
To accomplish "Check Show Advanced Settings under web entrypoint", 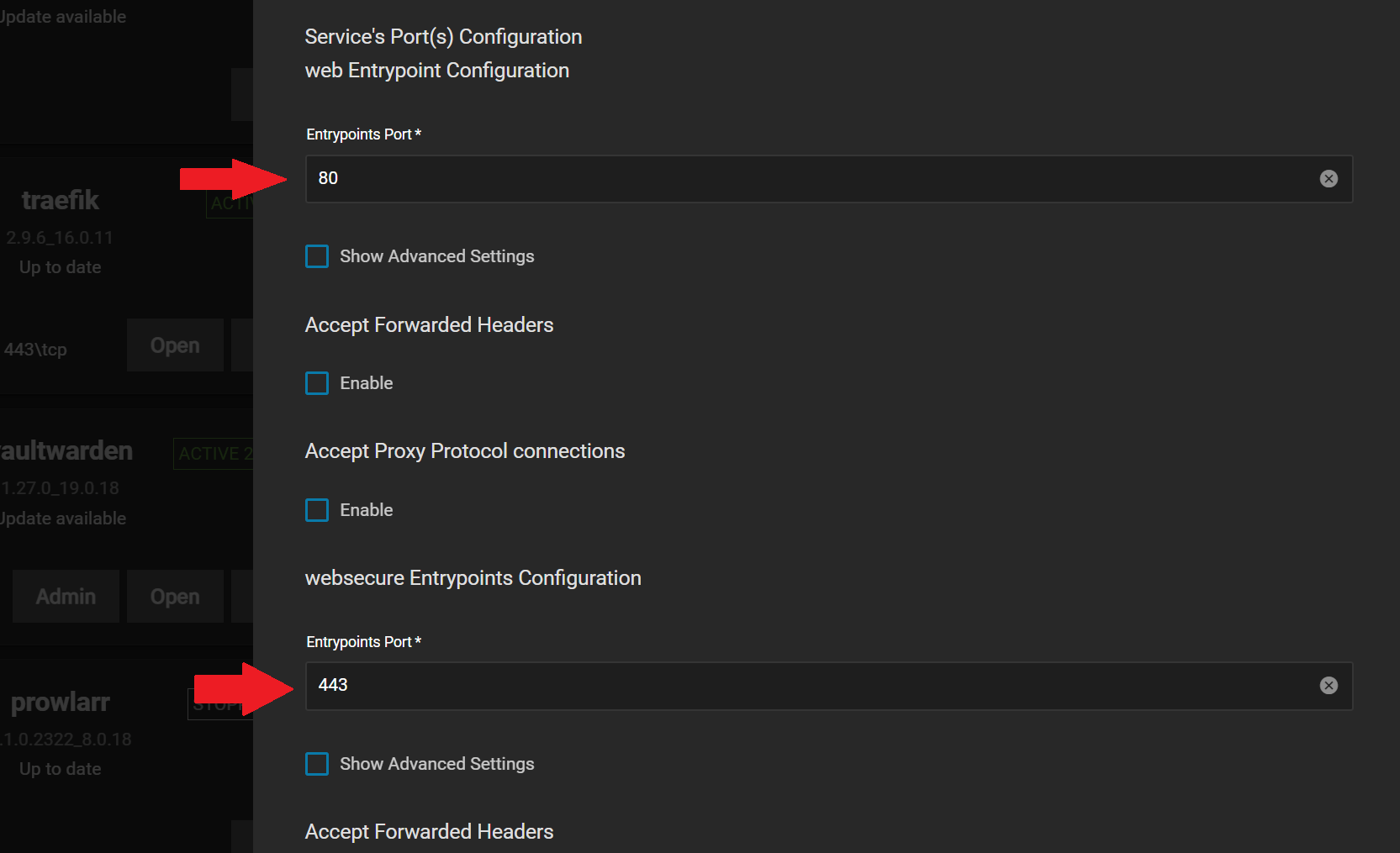I will click(316, 256).
